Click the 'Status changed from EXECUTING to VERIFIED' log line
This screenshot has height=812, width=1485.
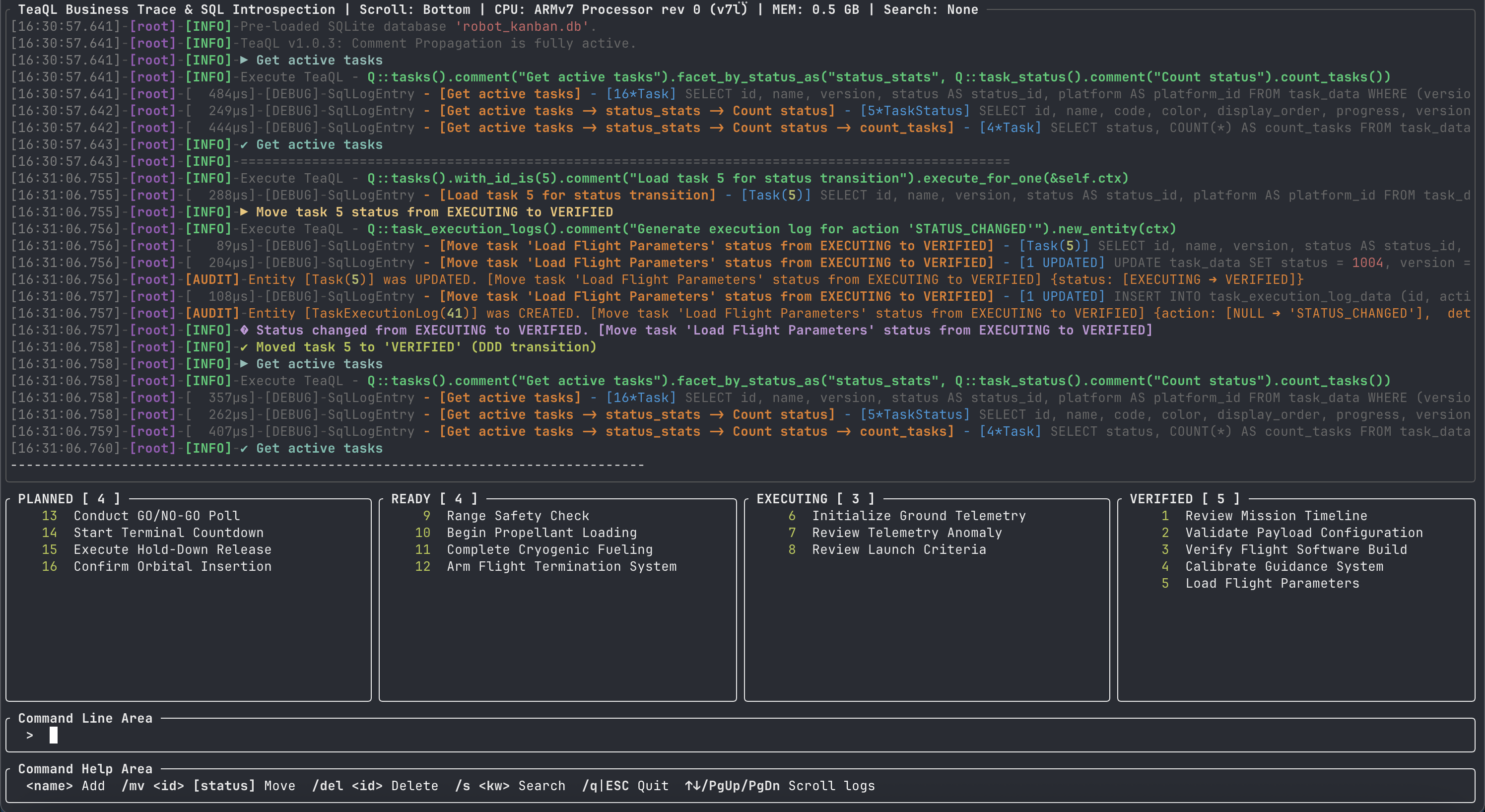[x=582, y=330]
